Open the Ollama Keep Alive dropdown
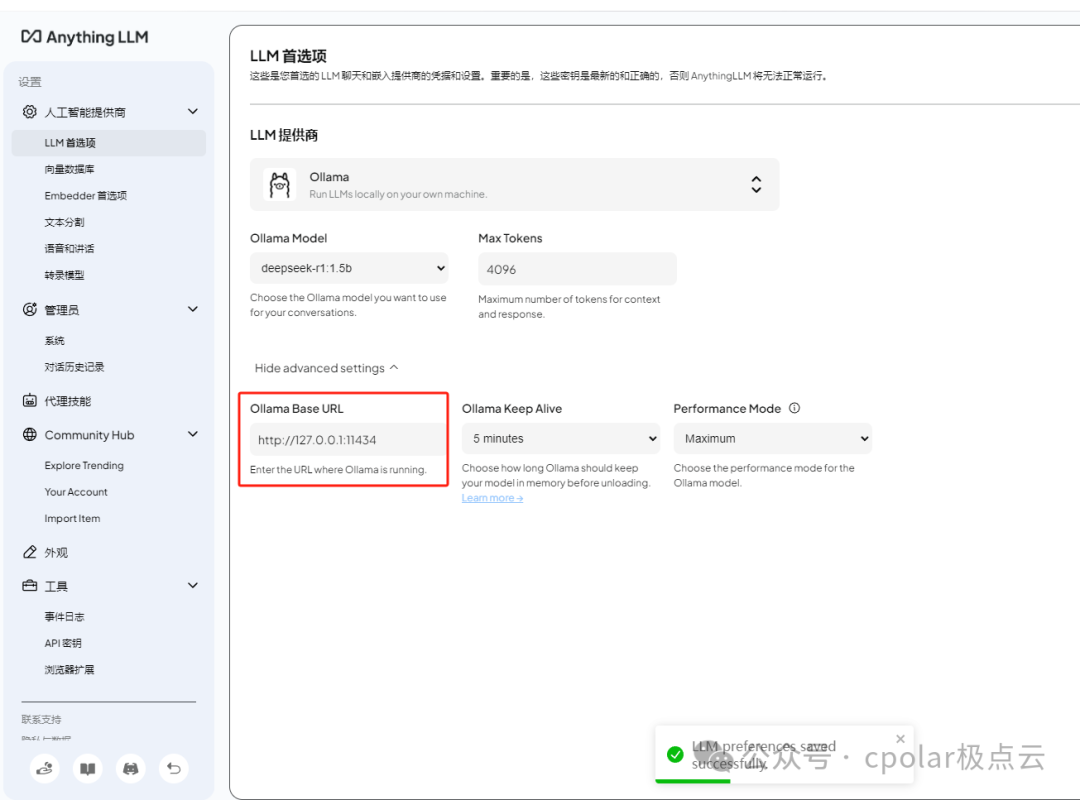The image size is (1080, 800). 561,438
